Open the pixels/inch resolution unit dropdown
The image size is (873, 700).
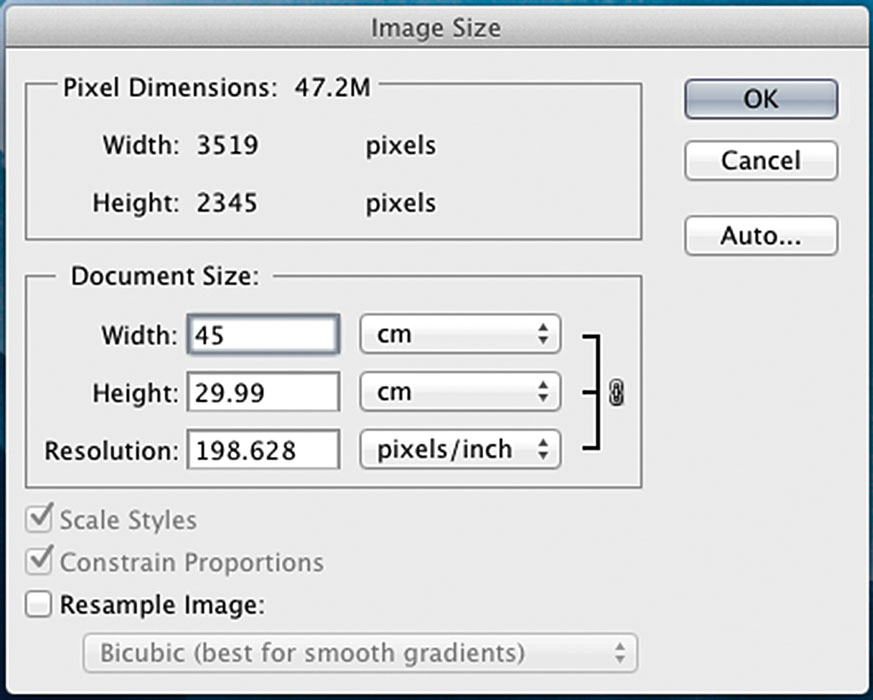(x=460, y=449)
